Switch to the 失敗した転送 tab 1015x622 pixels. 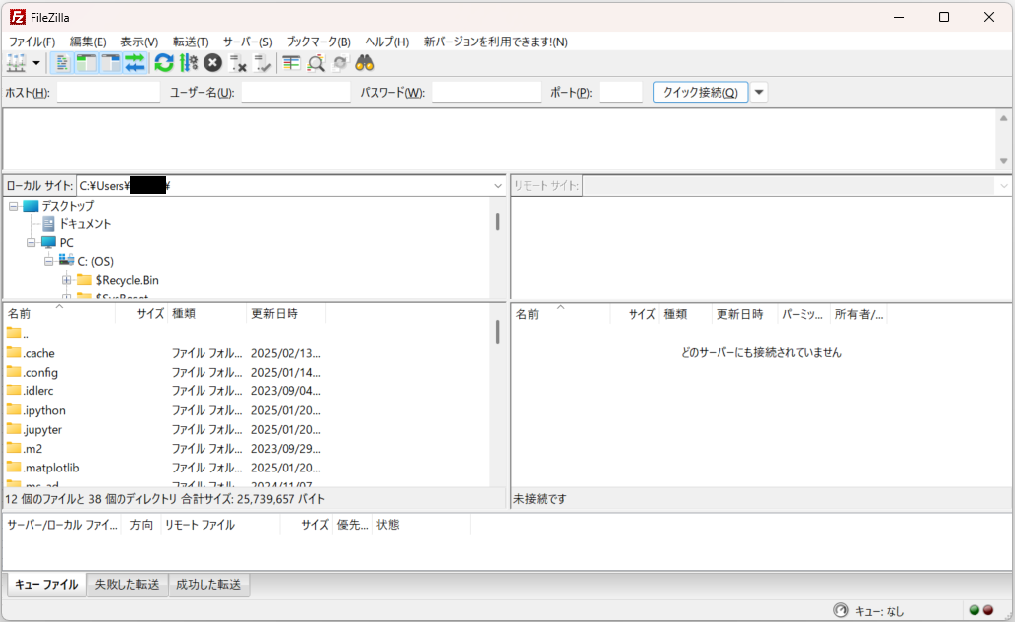click(127, 584)
